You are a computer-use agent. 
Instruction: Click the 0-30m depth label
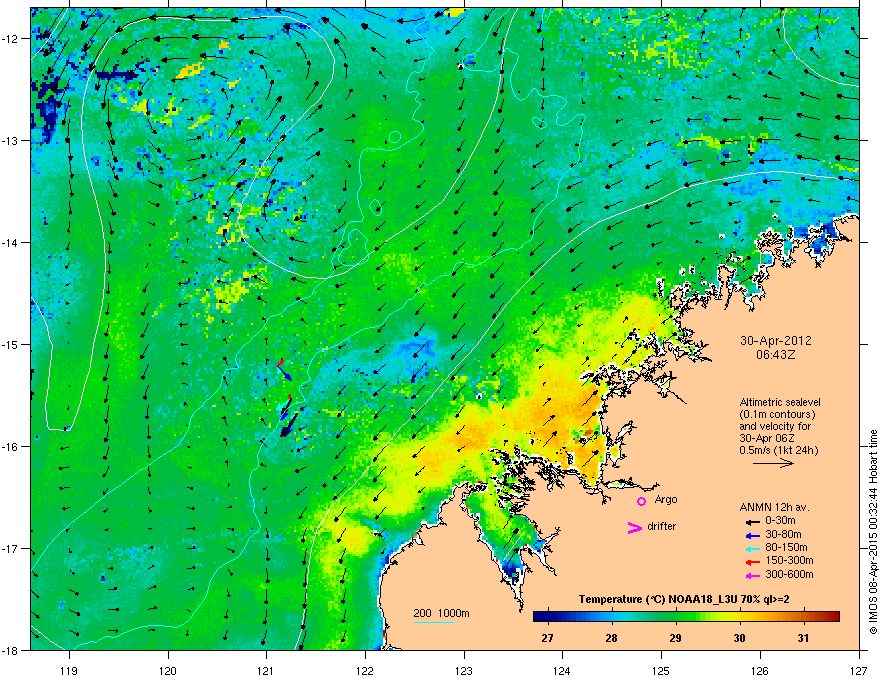781,521
